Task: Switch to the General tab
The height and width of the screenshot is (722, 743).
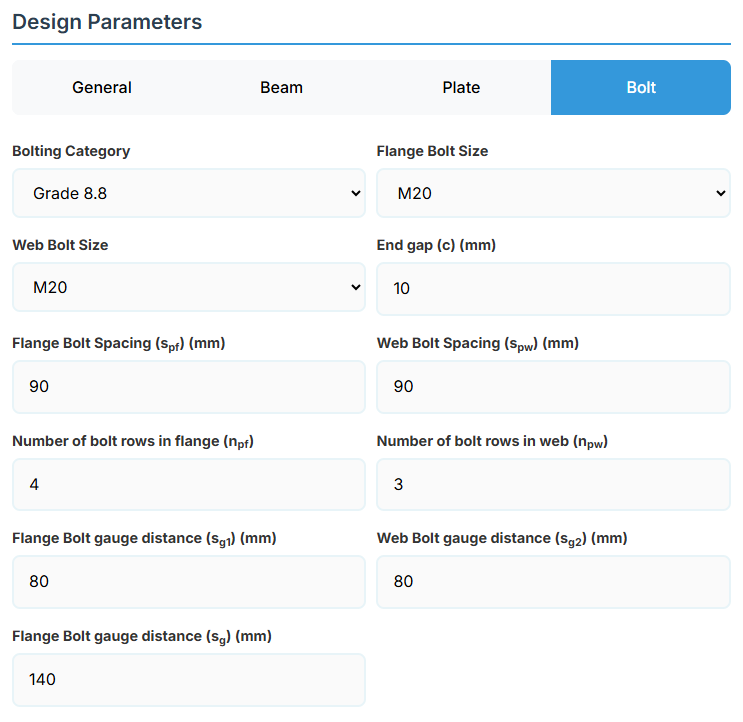Action: pyautogui.click(x=101, y=88)
